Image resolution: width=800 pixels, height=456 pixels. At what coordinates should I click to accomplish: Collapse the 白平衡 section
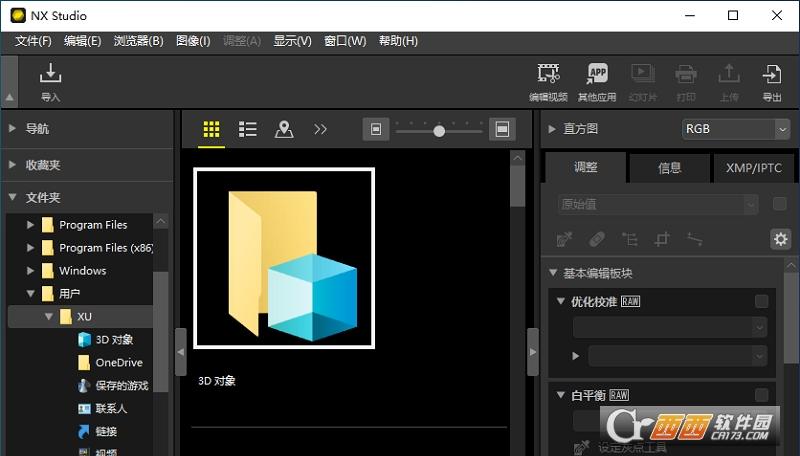click(x=561, y=395)
